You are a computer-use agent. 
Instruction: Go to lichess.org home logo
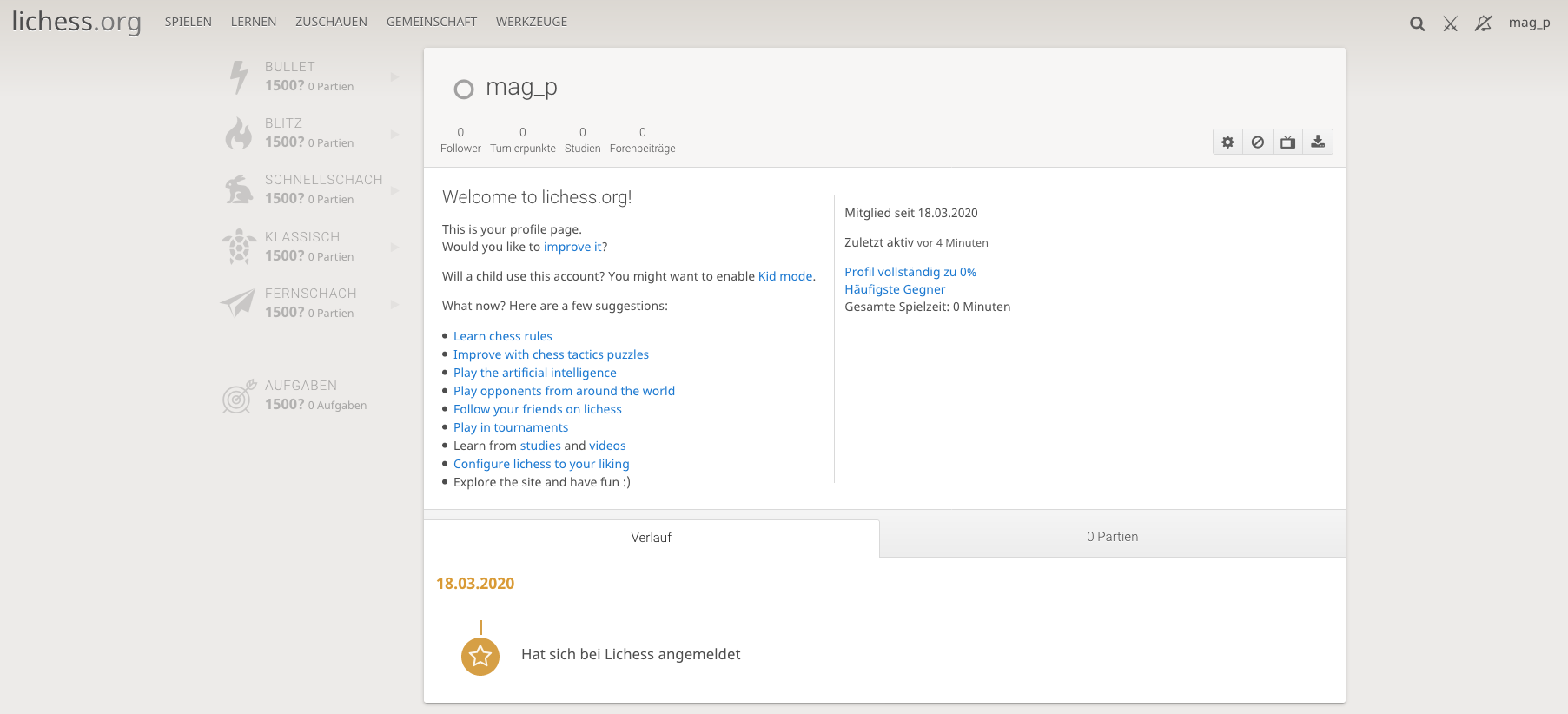76,22
